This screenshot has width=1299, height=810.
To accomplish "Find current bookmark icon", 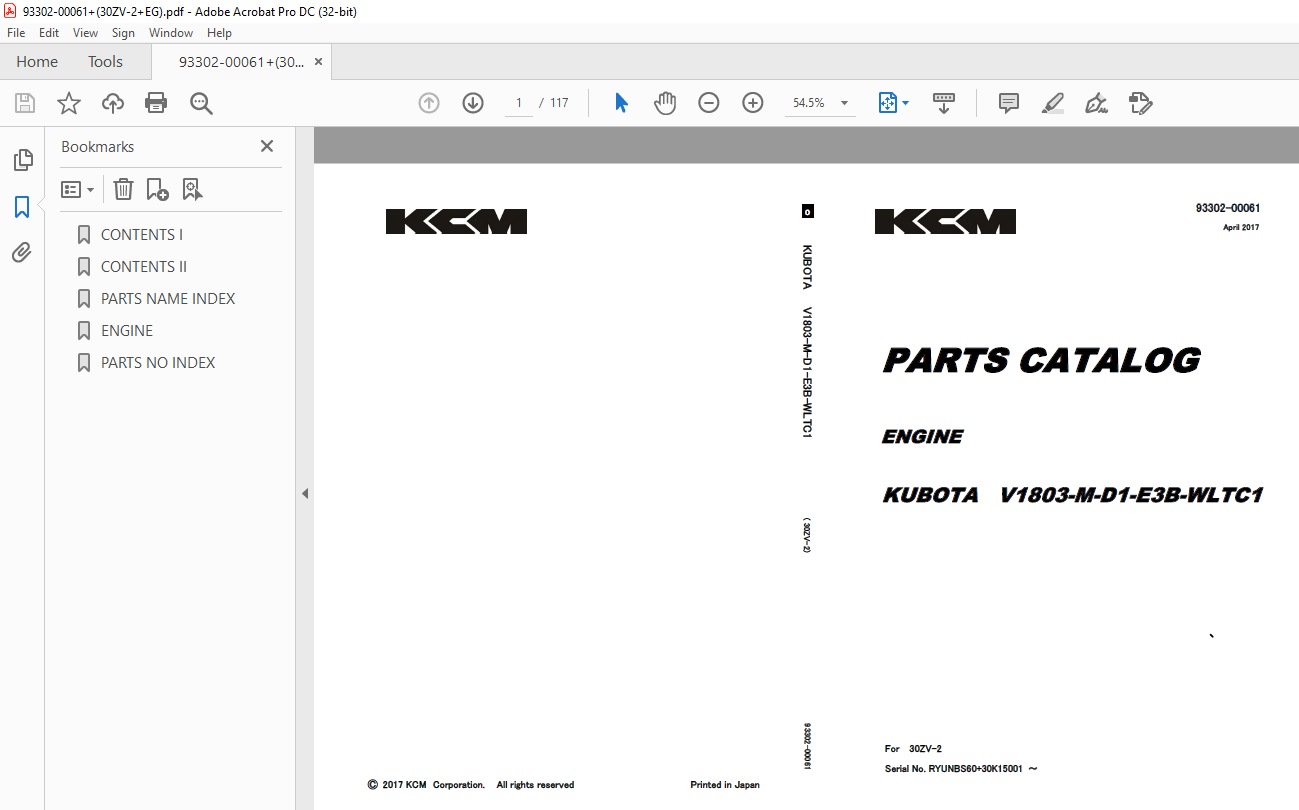I will [x=192, y=189].
